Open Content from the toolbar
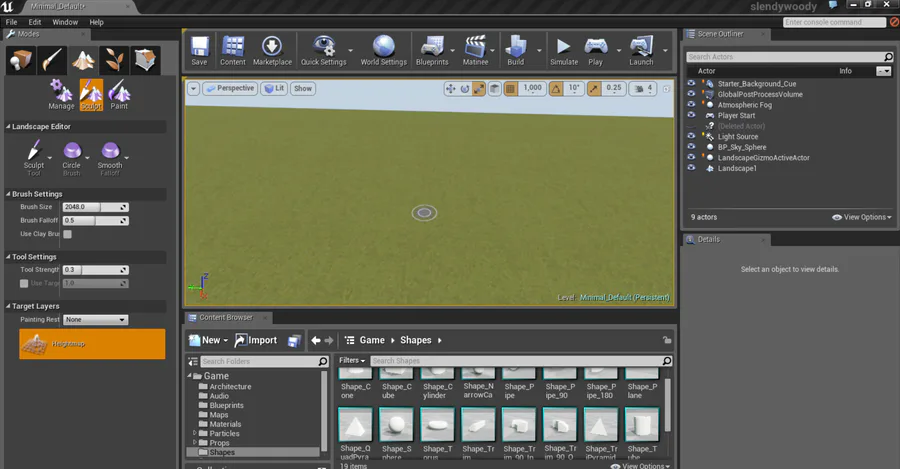Screen dimensions: 900x469 (x=232, y=51)
